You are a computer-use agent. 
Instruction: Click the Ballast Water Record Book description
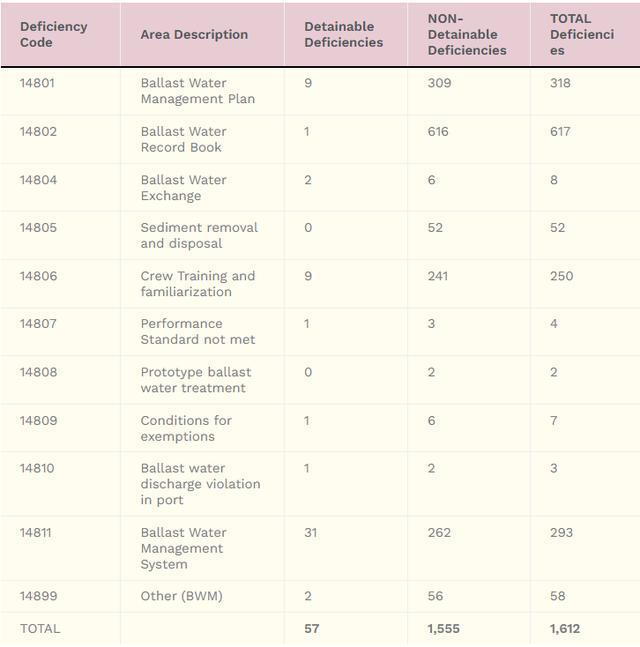183,139
